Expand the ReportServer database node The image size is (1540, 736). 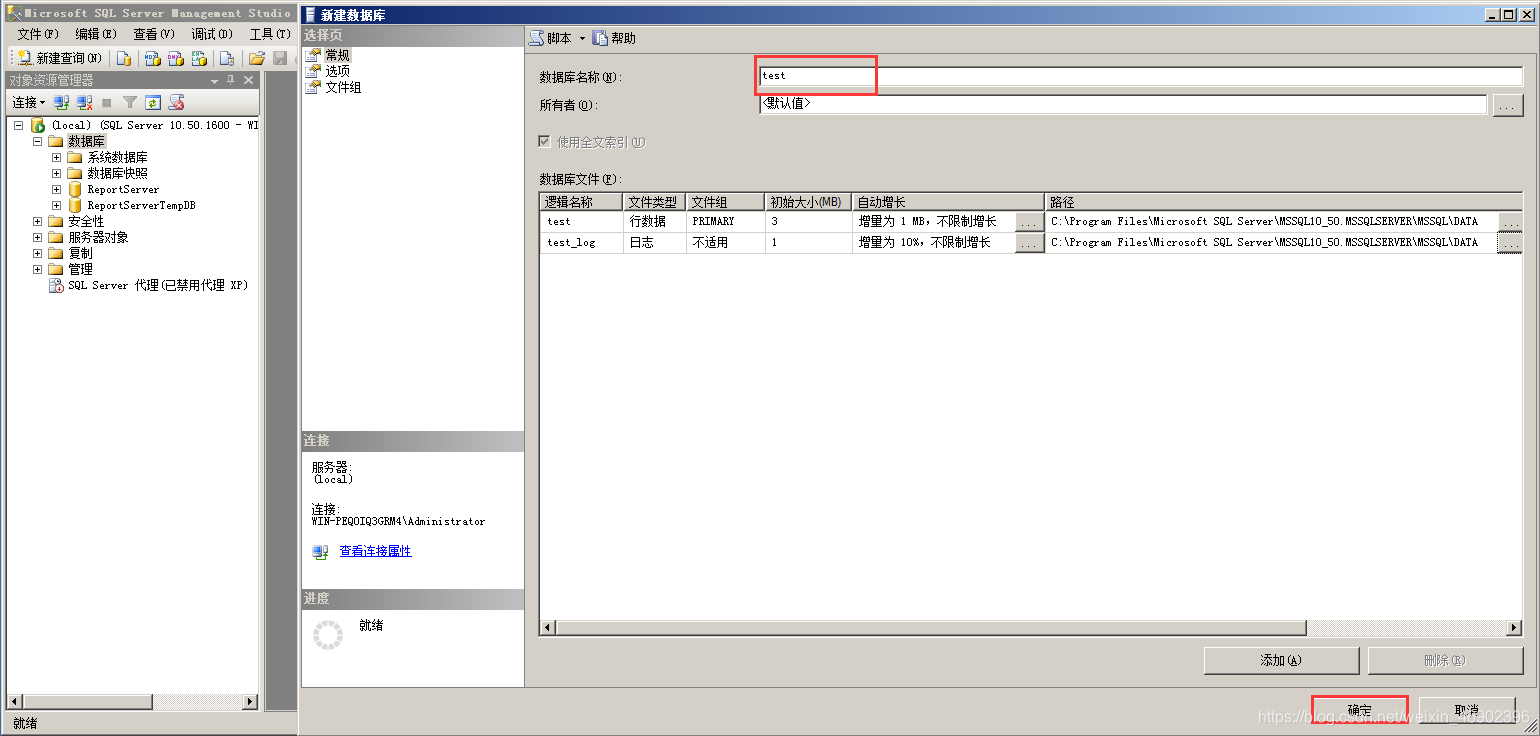[56, 189]
